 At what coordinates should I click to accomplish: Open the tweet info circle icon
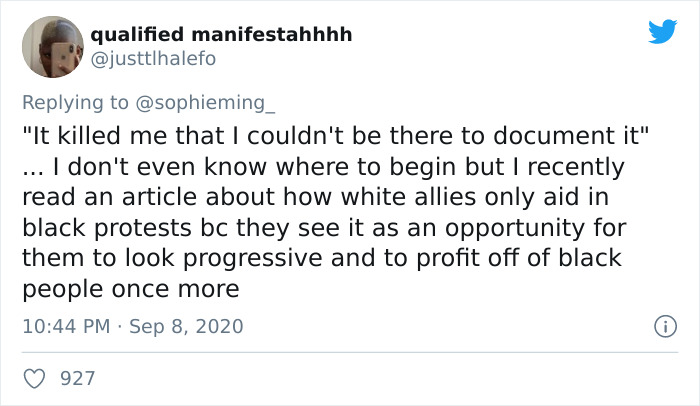pos(665,326)
